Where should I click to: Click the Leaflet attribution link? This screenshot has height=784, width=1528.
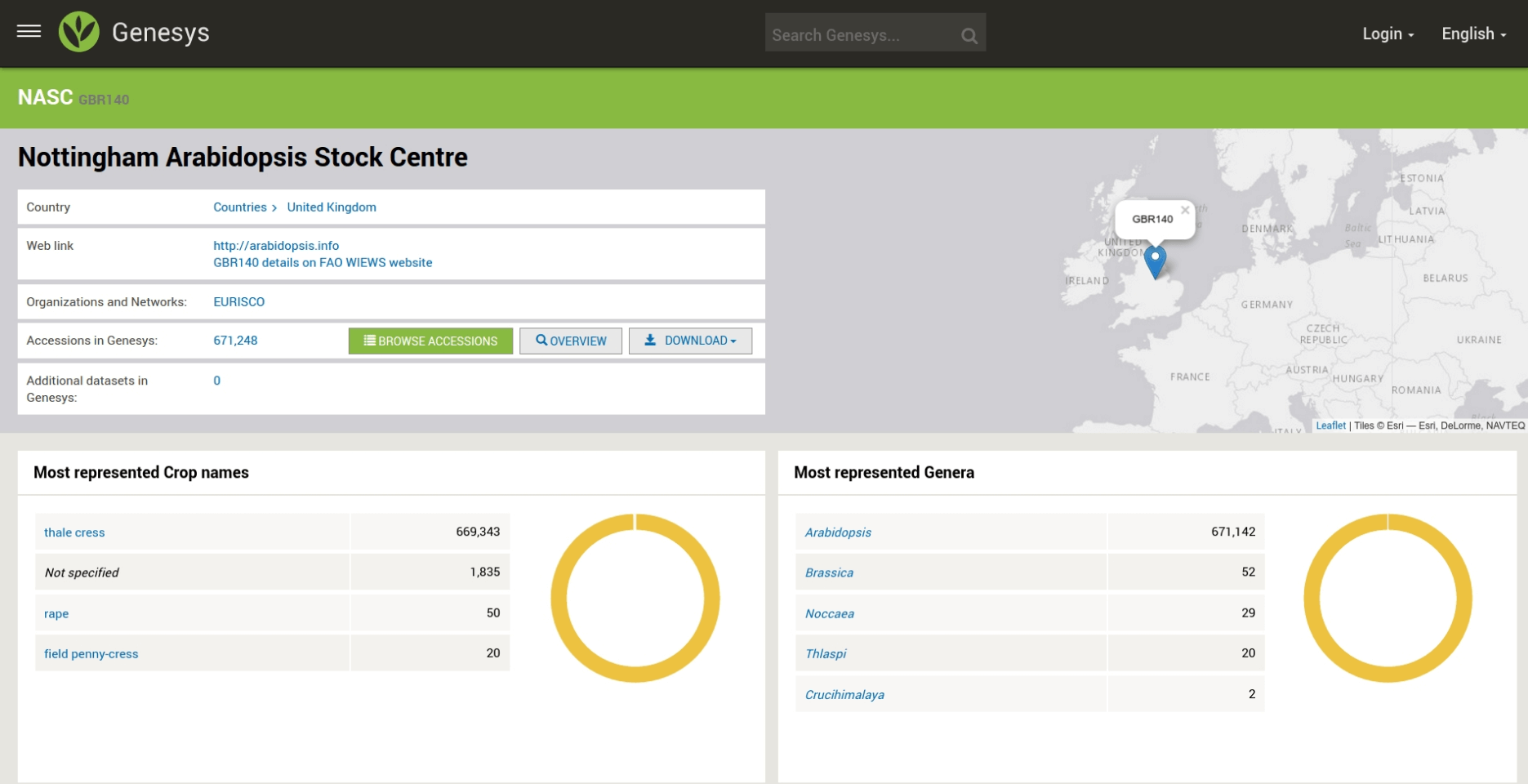[1330, 425]
